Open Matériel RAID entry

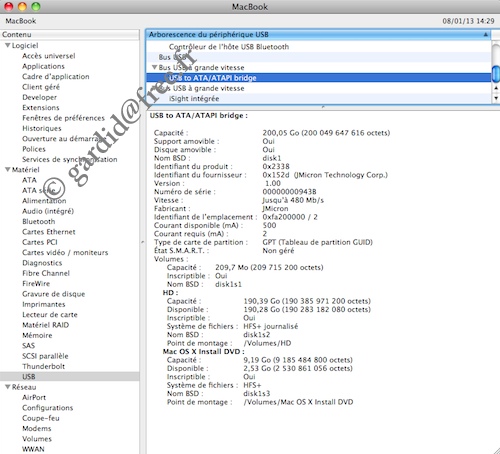[x=46, y=324]
